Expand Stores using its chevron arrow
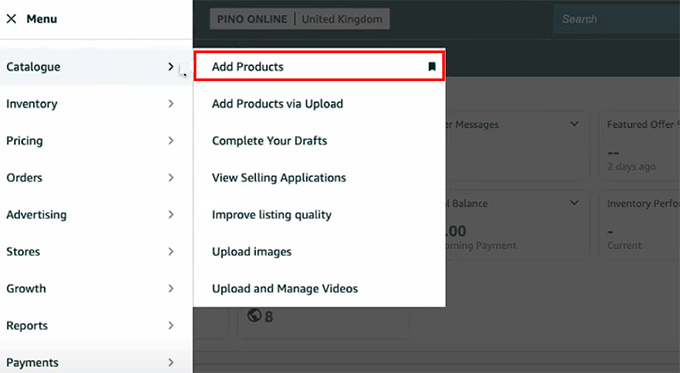The width and height of the screenshot is (680, 373). [171, 252]
